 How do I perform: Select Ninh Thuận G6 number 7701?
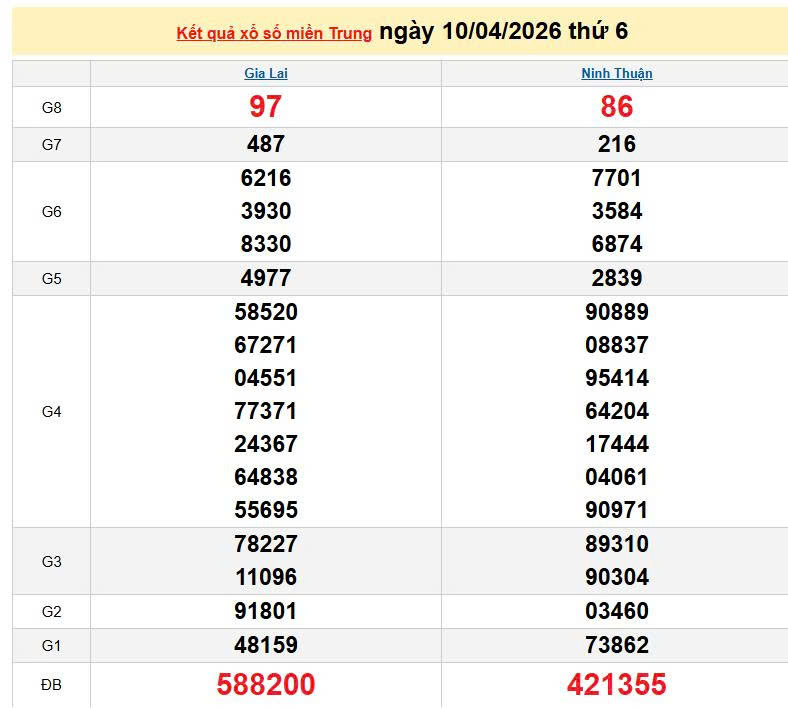pyautogui.click(x=617, y=178)
